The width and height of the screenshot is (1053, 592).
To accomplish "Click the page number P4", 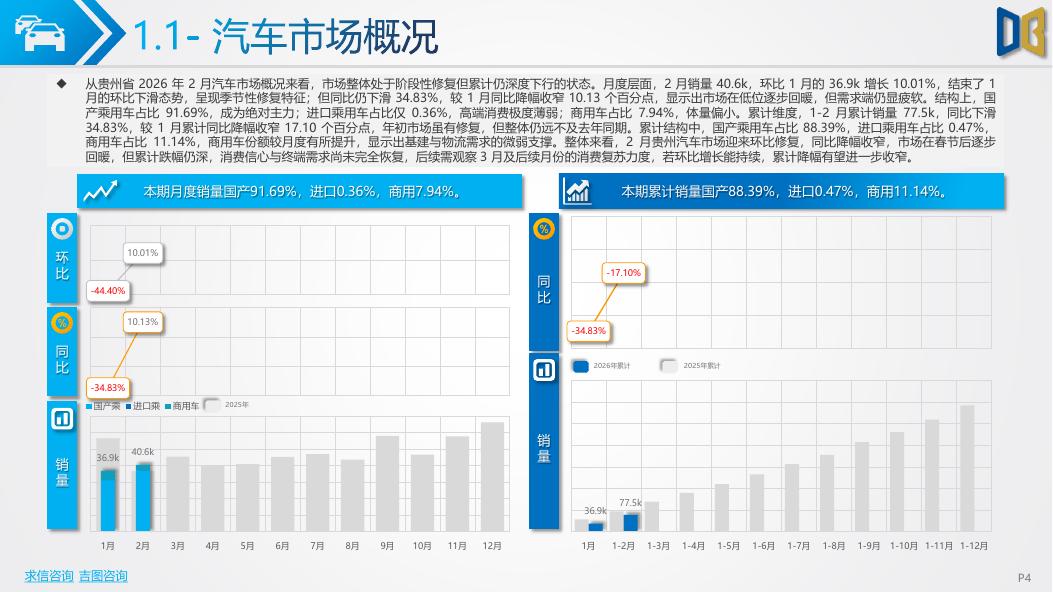I will [1024, 577].
